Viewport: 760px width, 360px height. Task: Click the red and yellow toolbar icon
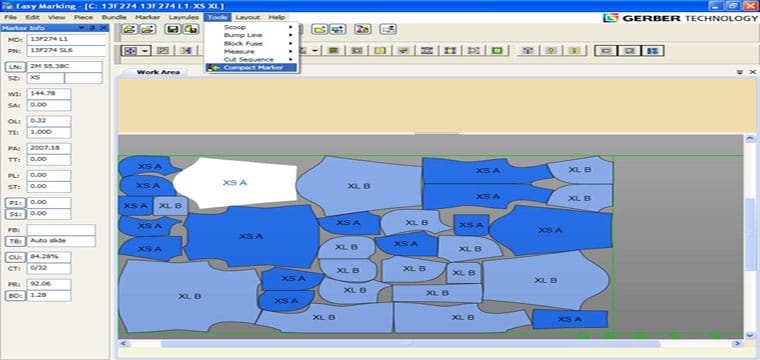click(363, 29)
